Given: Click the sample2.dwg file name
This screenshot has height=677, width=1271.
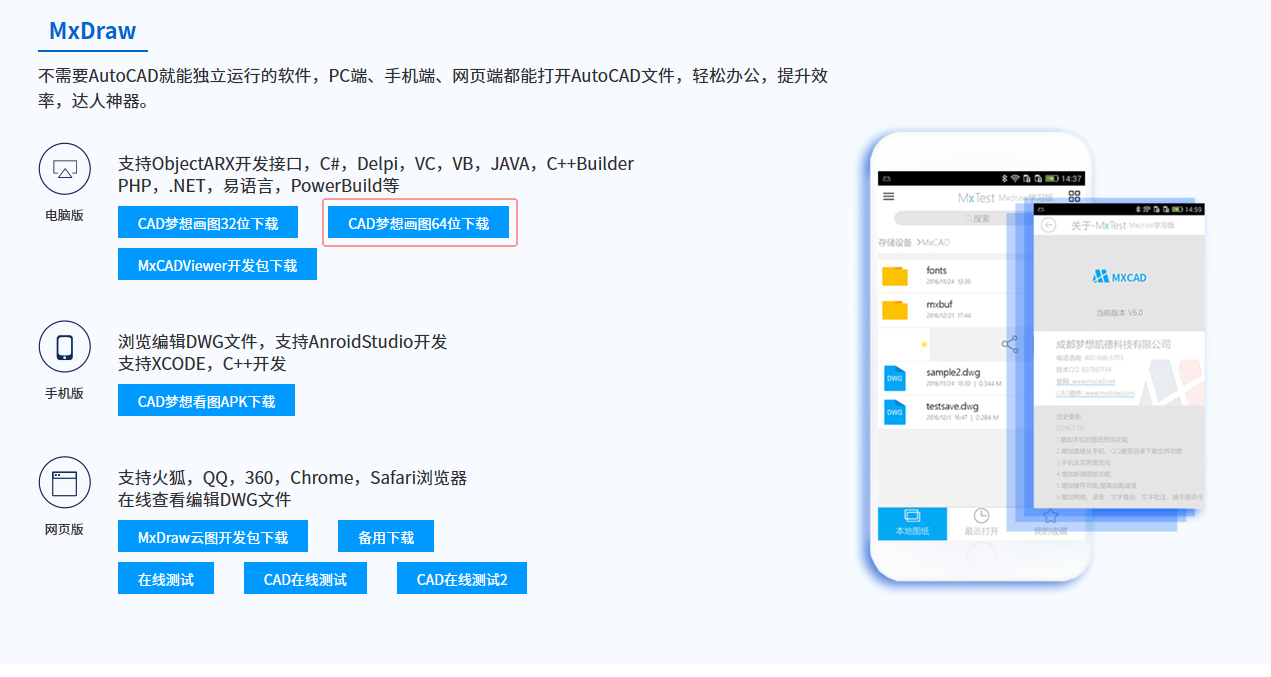Looking at the screenshot, I should tap(953, 372).
